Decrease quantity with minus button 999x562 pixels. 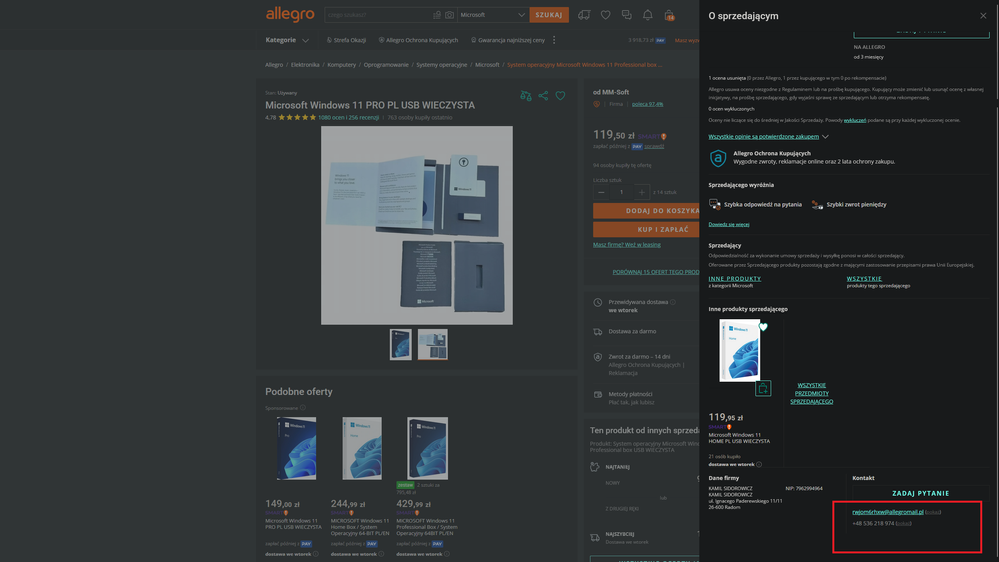click(601, 192)
